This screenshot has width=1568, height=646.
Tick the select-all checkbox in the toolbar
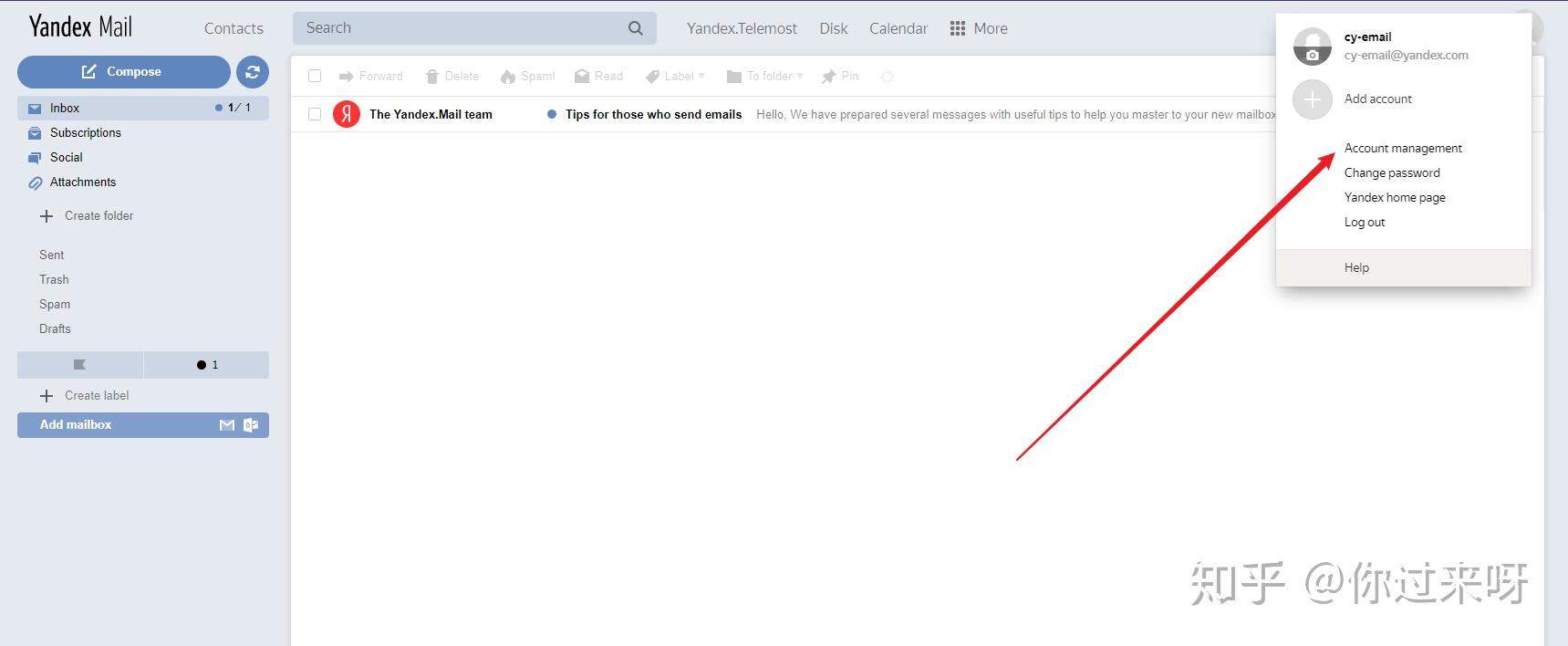315,76
